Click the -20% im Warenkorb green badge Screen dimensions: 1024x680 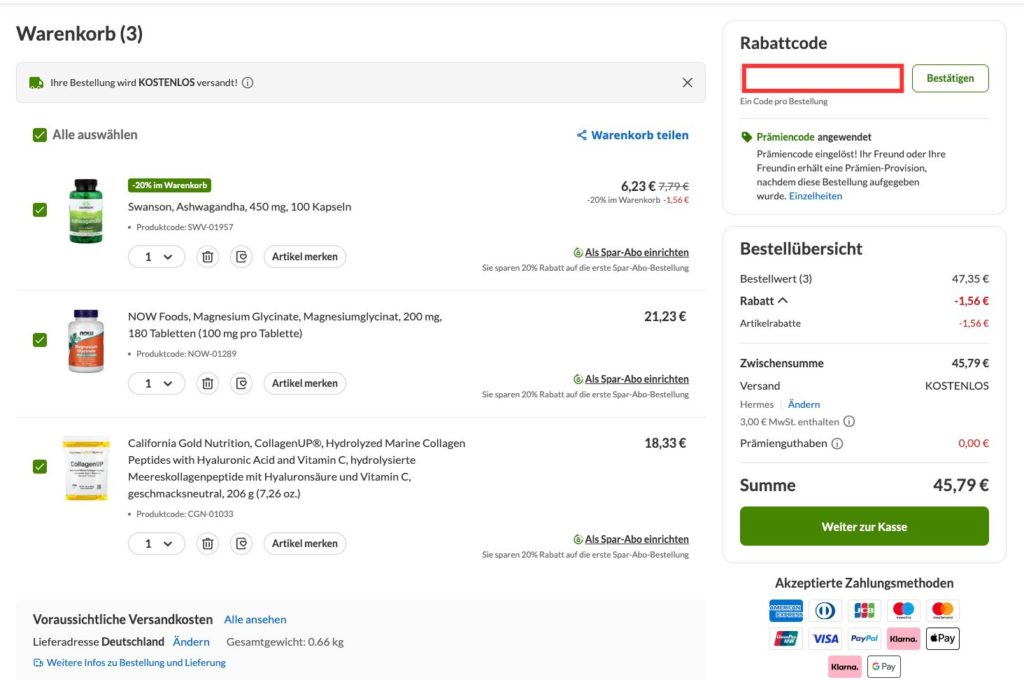(169, 186)
